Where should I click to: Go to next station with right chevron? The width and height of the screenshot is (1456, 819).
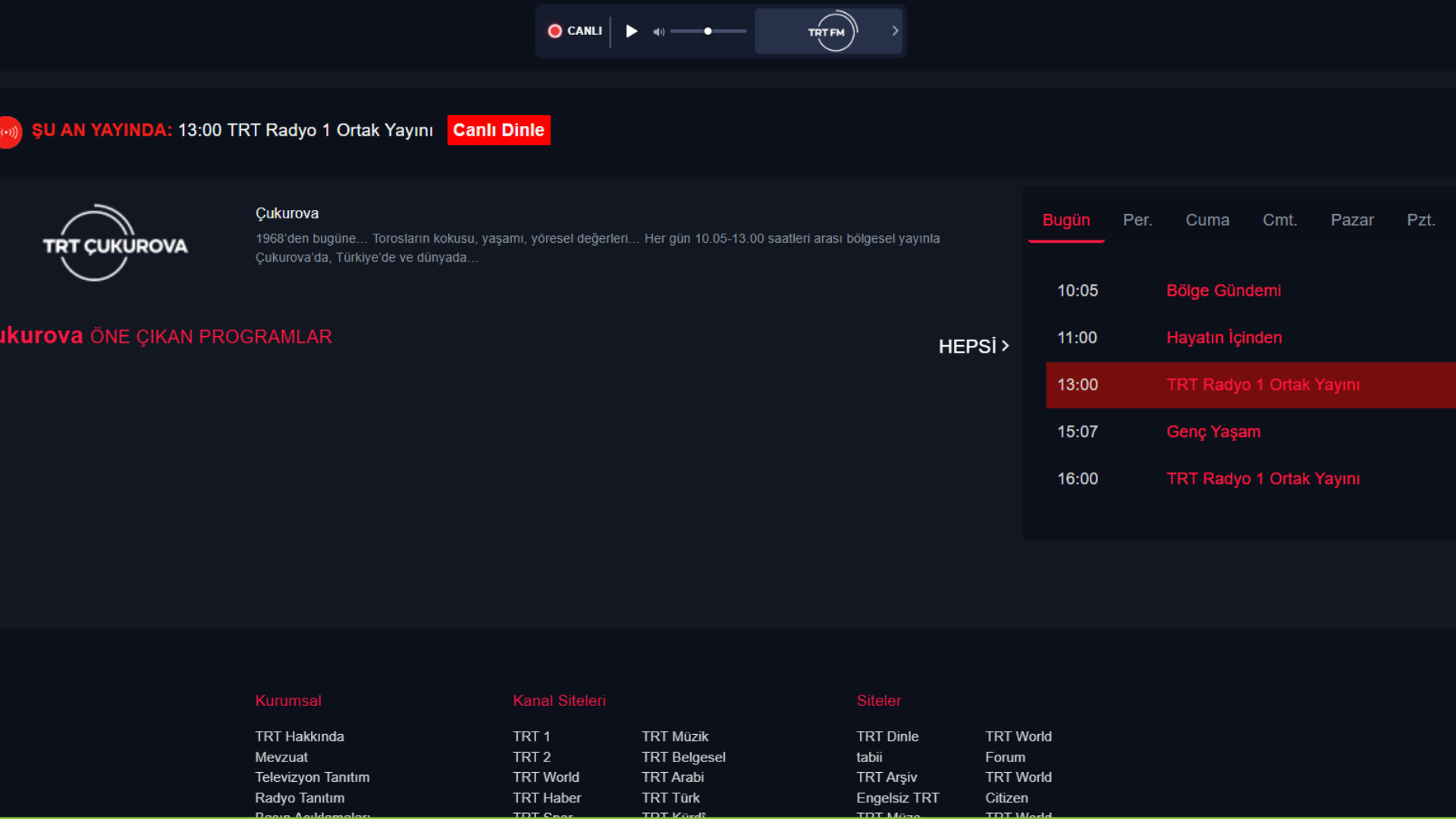[895, 31]
